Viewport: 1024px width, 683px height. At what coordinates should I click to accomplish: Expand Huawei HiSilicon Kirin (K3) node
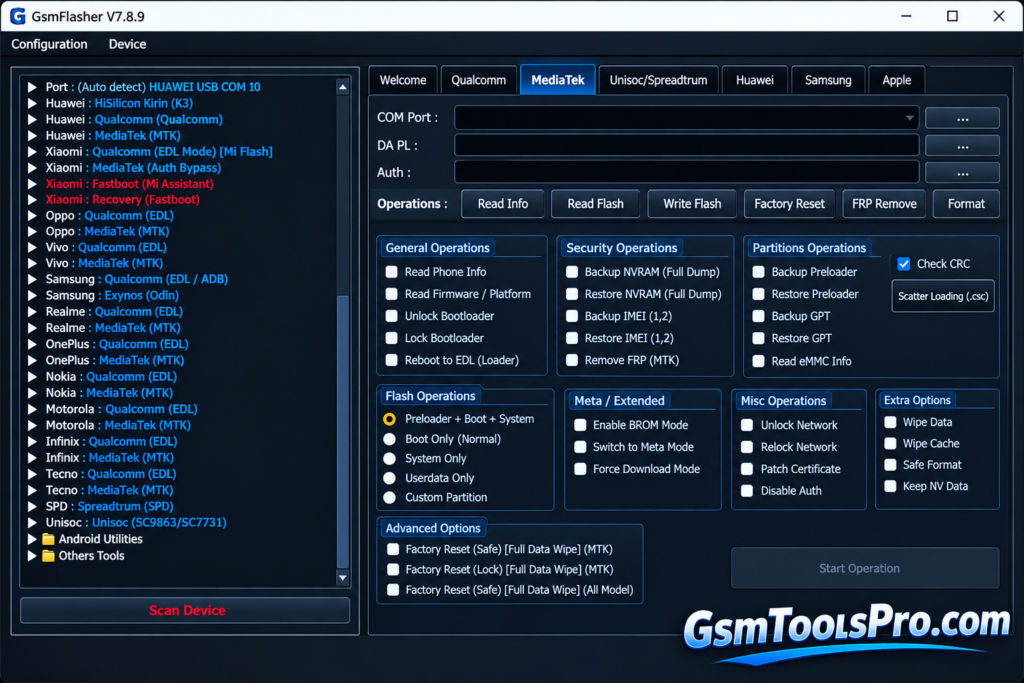point(31,103)
